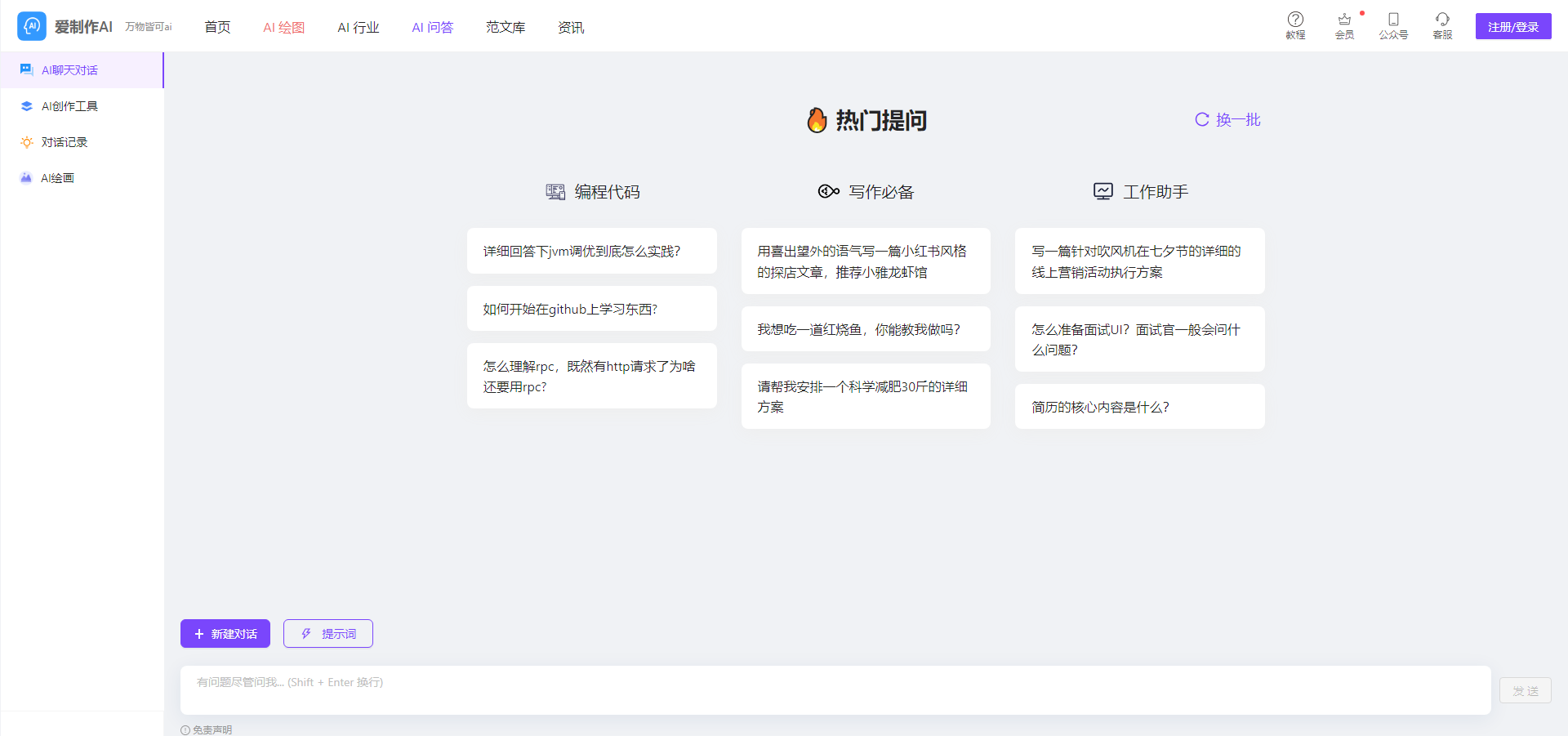Open the 教程 help icon
The height and width of the screenshot is (736, 1568).
(1295, 19)
